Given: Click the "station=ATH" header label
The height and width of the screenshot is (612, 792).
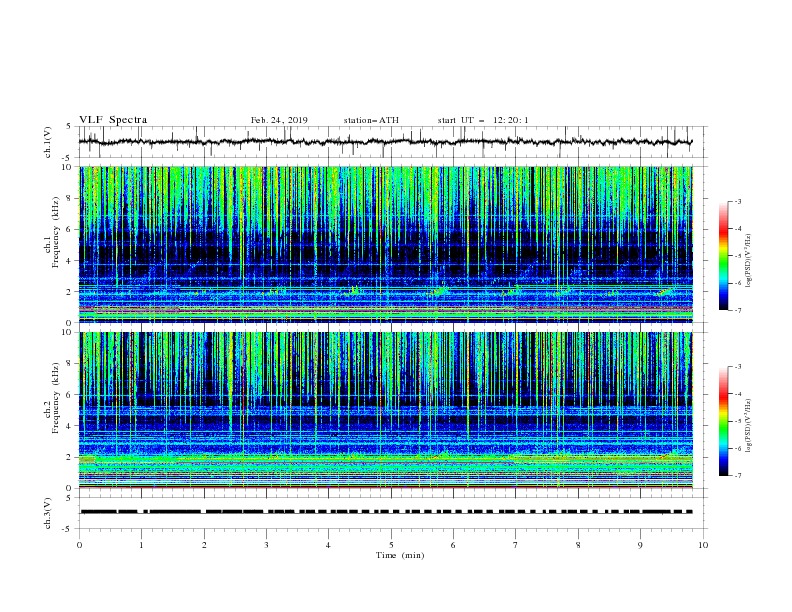Looking at the screenshot, I should pyautogui.click(x=371, y=120).
